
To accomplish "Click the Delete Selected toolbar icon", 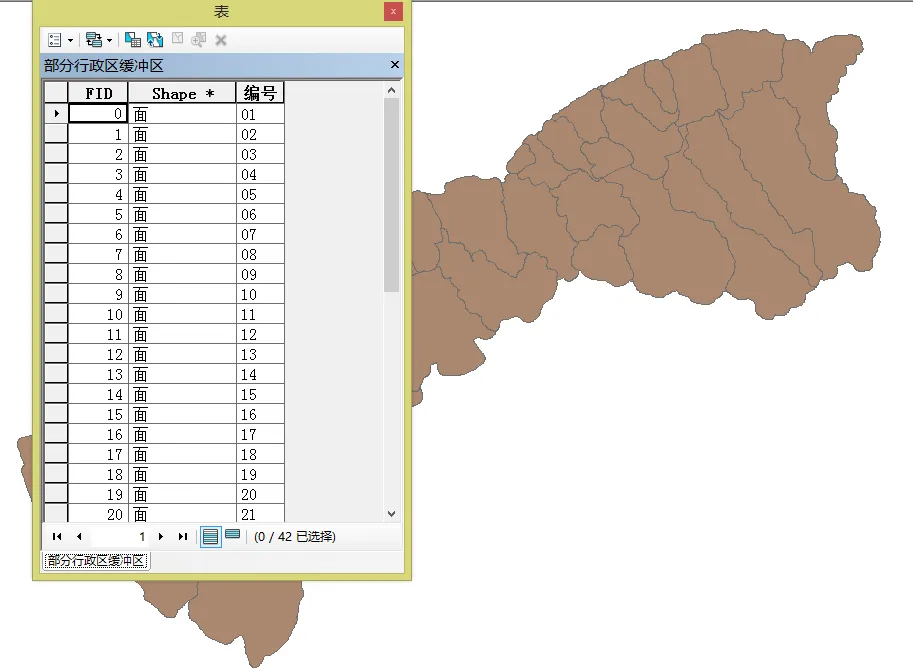I will pyautogui.click(x=220, y=40).
